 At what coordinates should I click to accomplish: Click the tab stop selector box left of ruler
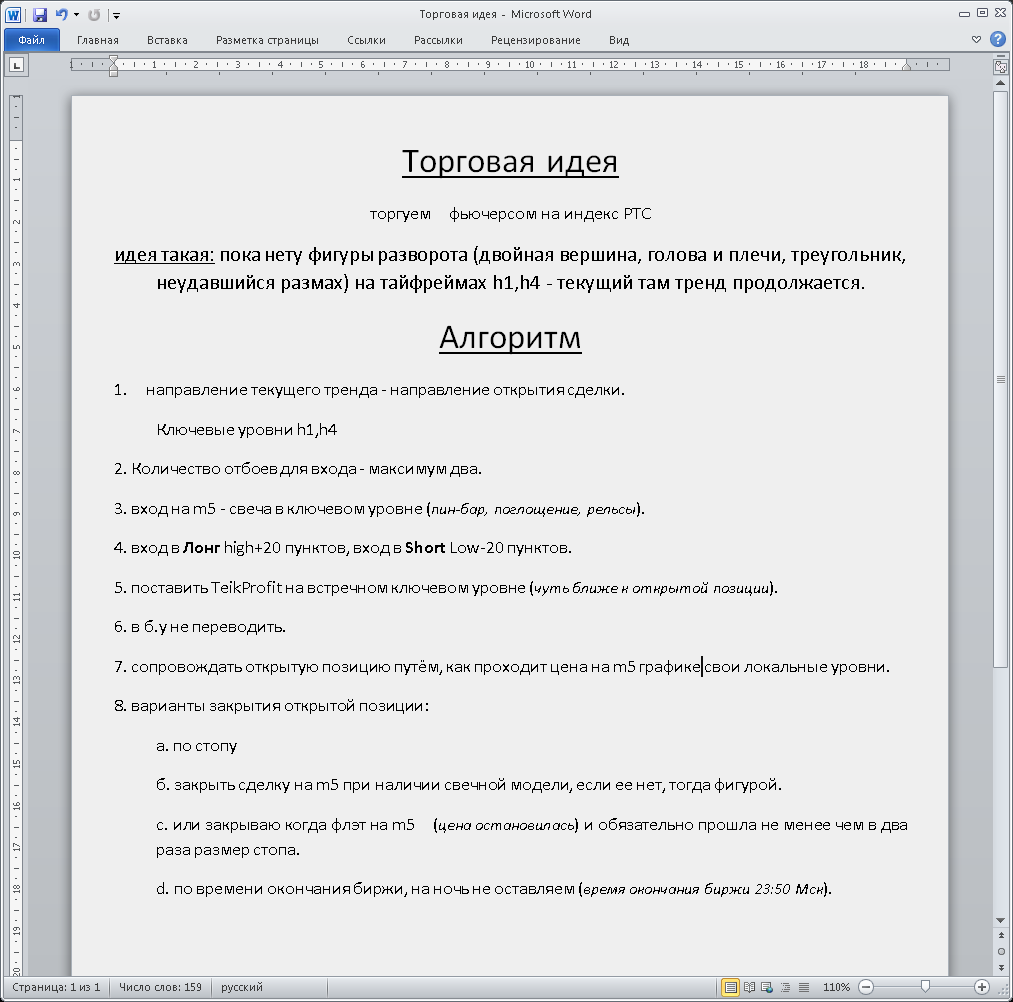[x=17, y=65]
